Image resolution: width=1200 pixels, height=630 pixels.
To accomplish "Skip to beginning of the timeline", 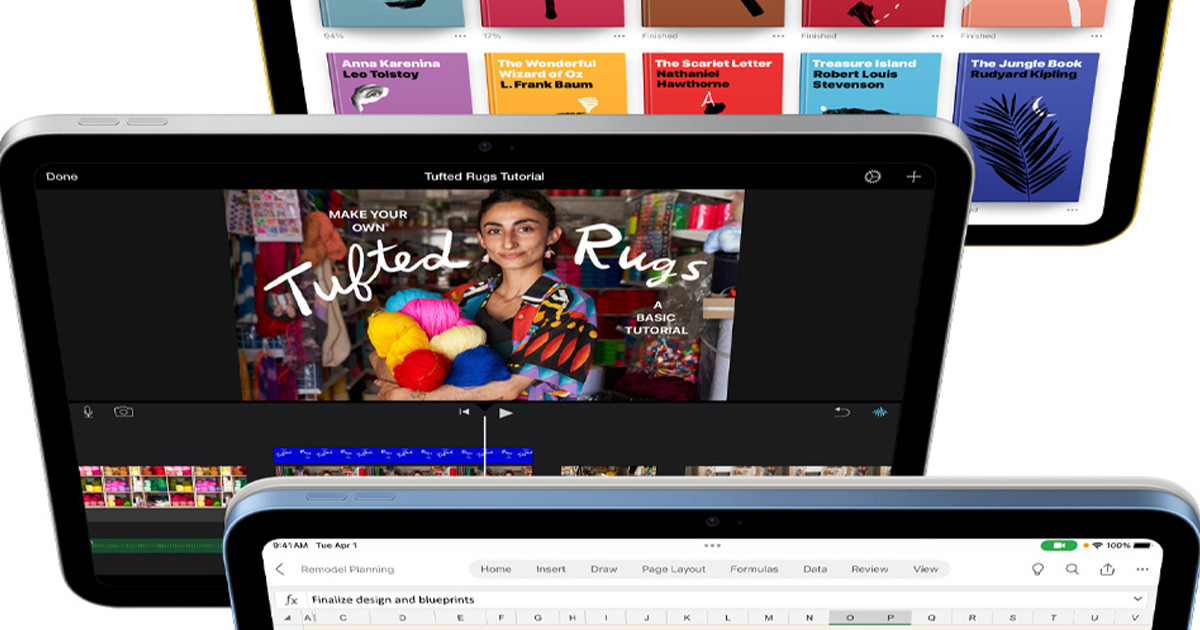I will [x=464, y=412].
